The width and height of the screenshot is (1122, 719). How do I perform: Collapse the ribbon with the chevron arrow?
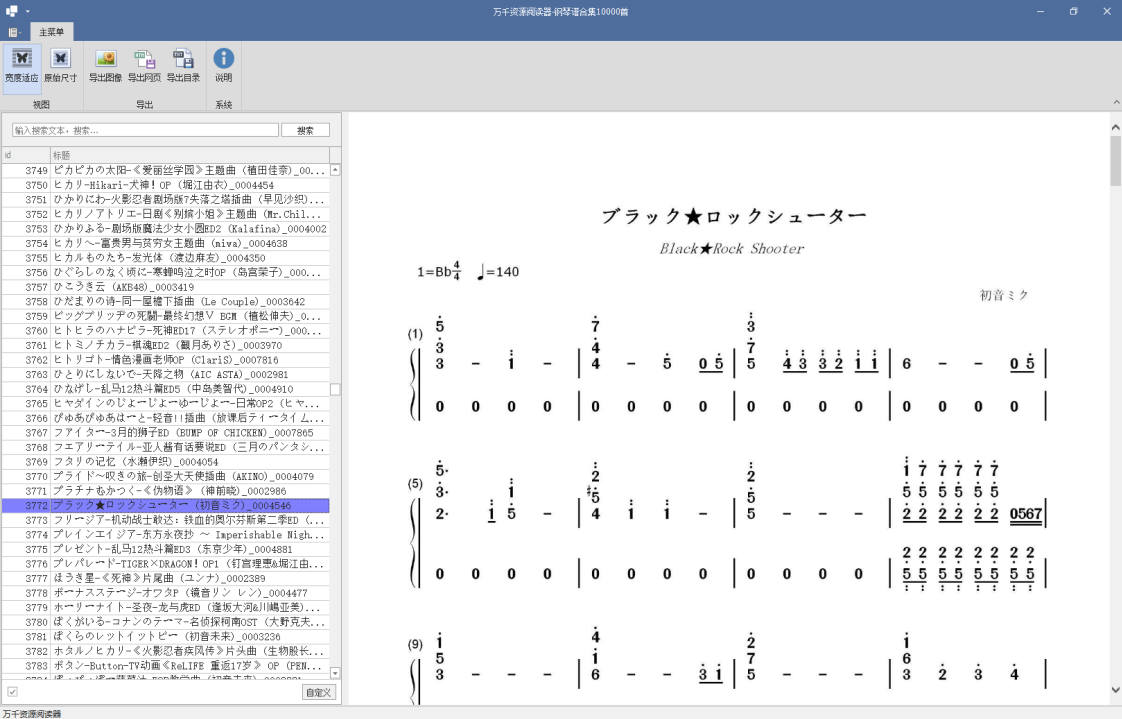pos(1116,103)
